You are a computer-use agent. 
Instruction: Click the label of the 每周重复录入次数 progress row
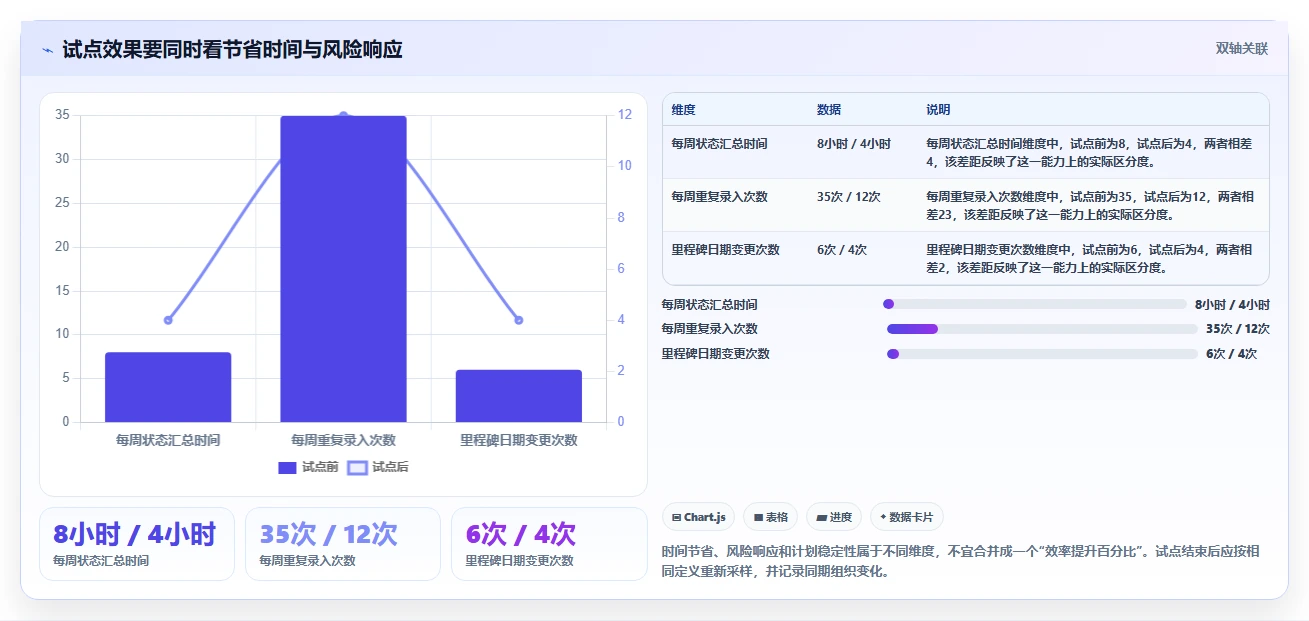(x=709, y=329)
